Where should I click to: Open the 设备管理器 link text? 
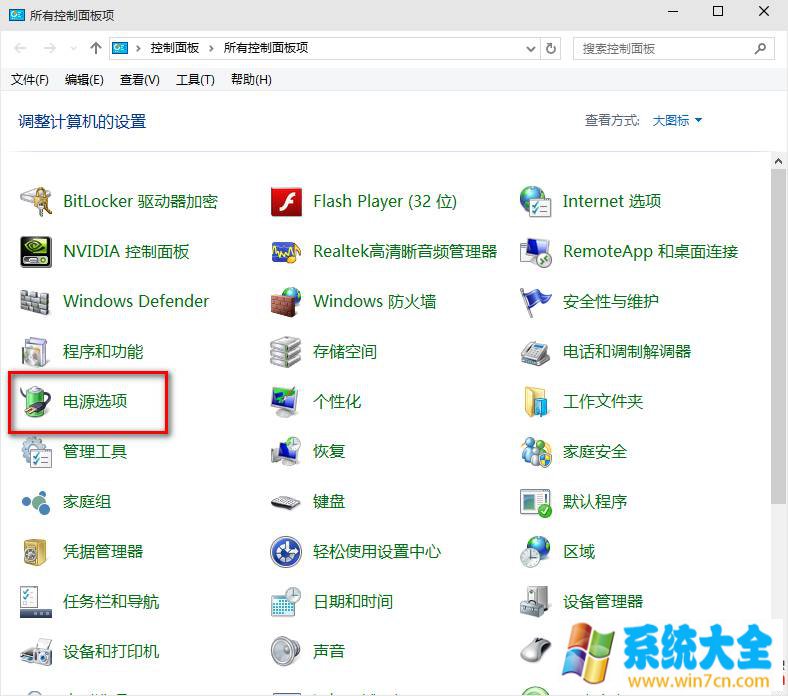[603, 602]
